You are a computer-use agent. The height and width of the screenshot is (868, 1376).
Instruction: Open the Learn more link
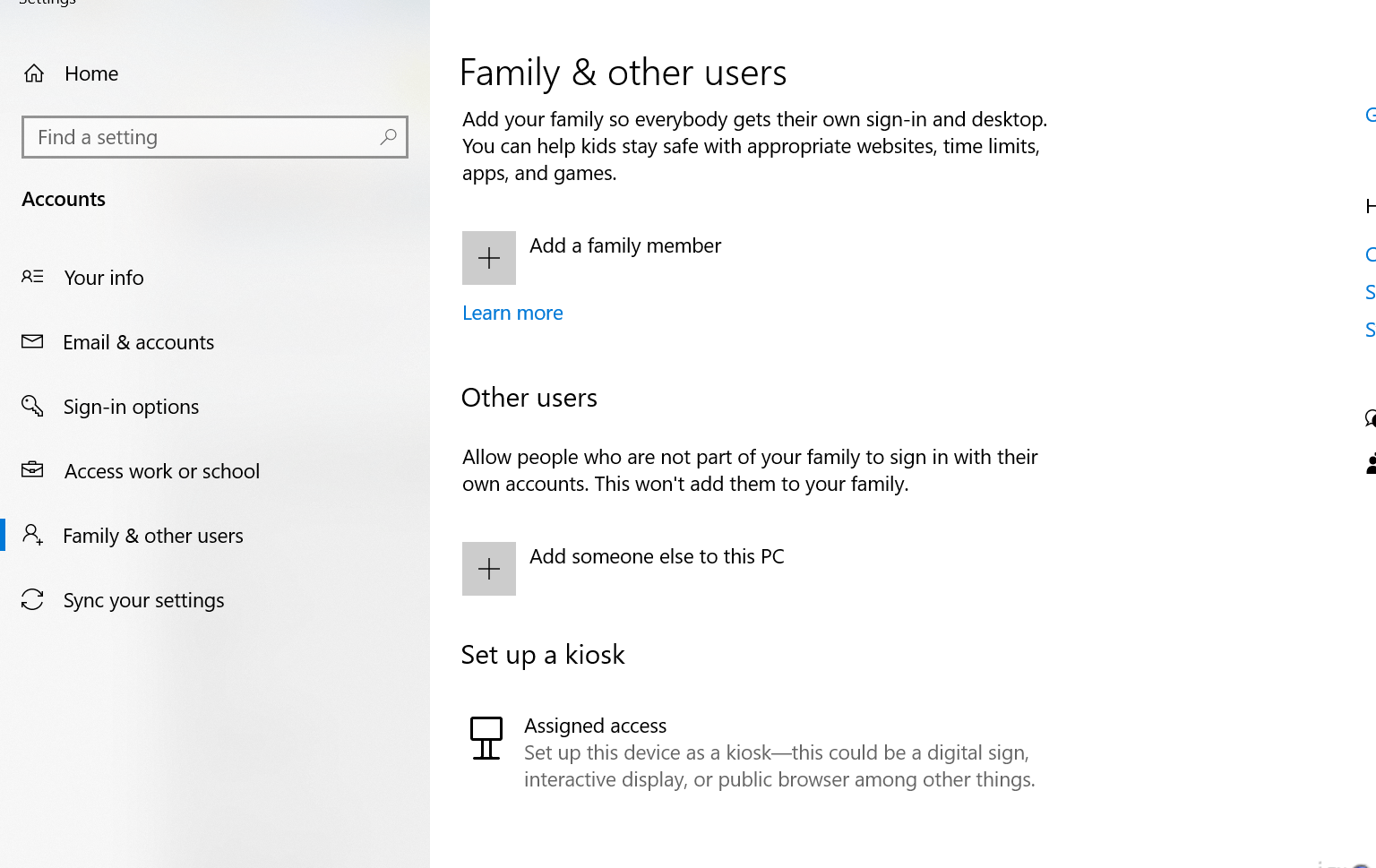click(x=512, y=313)
